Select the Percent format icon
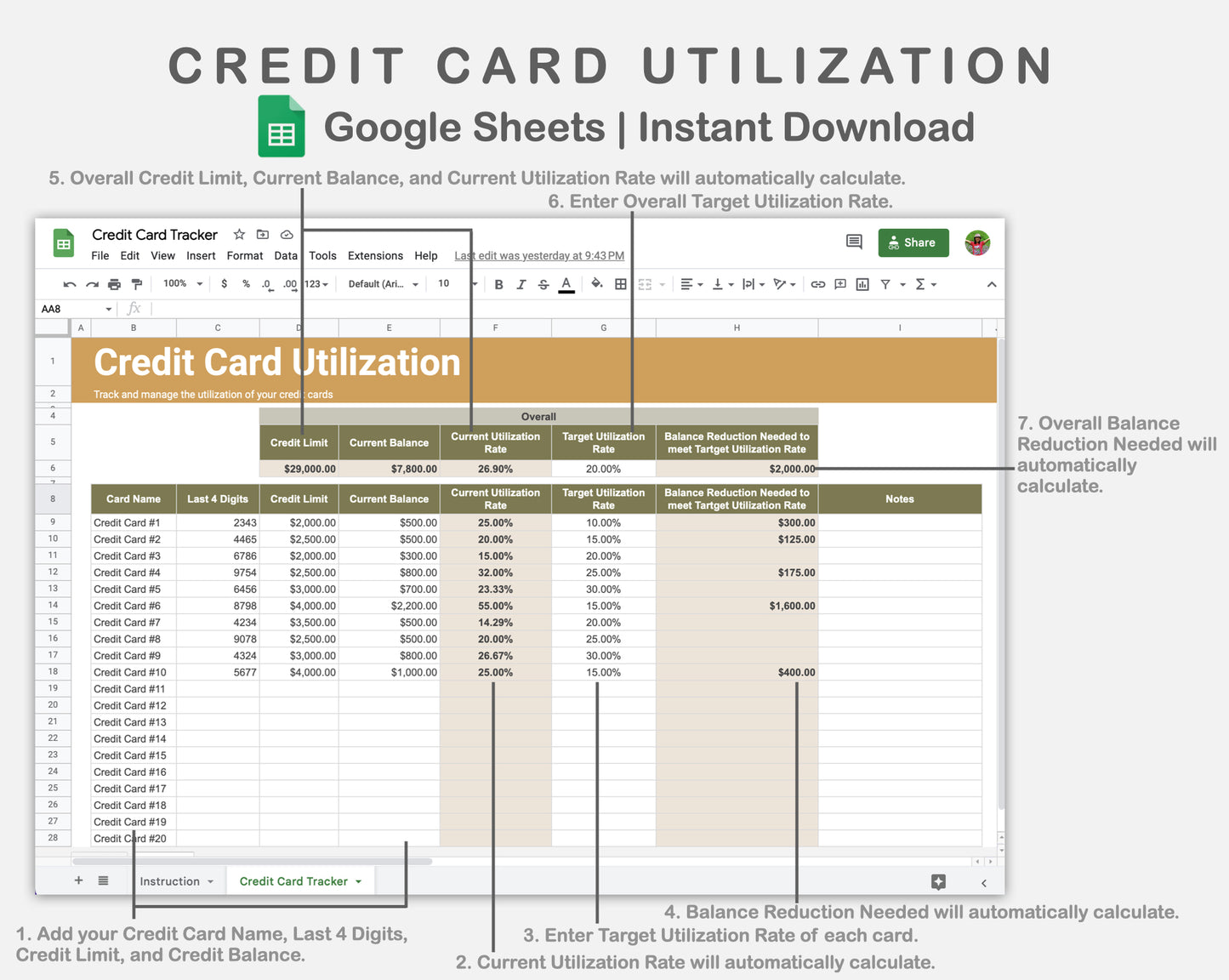Screen dimensions: 1229x980 (246, 283)
